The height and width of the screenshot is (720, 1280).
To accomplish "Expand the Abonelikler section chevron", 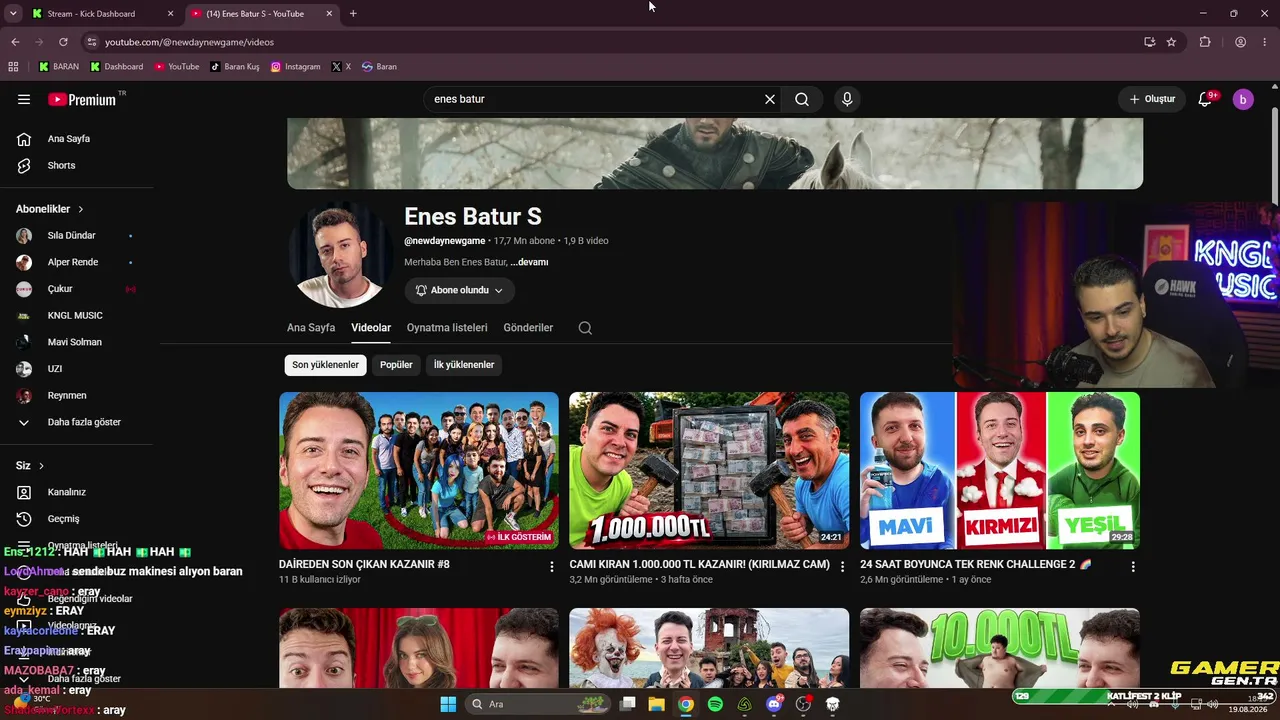I will coord(81,209).
